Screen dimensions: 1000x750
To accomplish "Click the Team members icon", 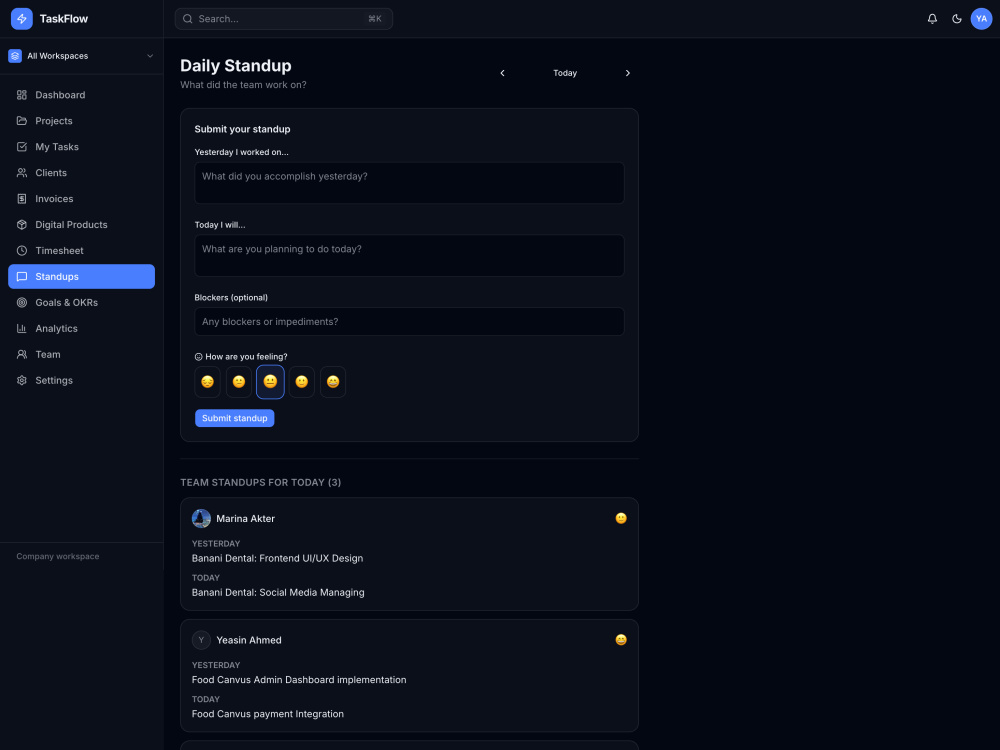I will click(22, 354).
